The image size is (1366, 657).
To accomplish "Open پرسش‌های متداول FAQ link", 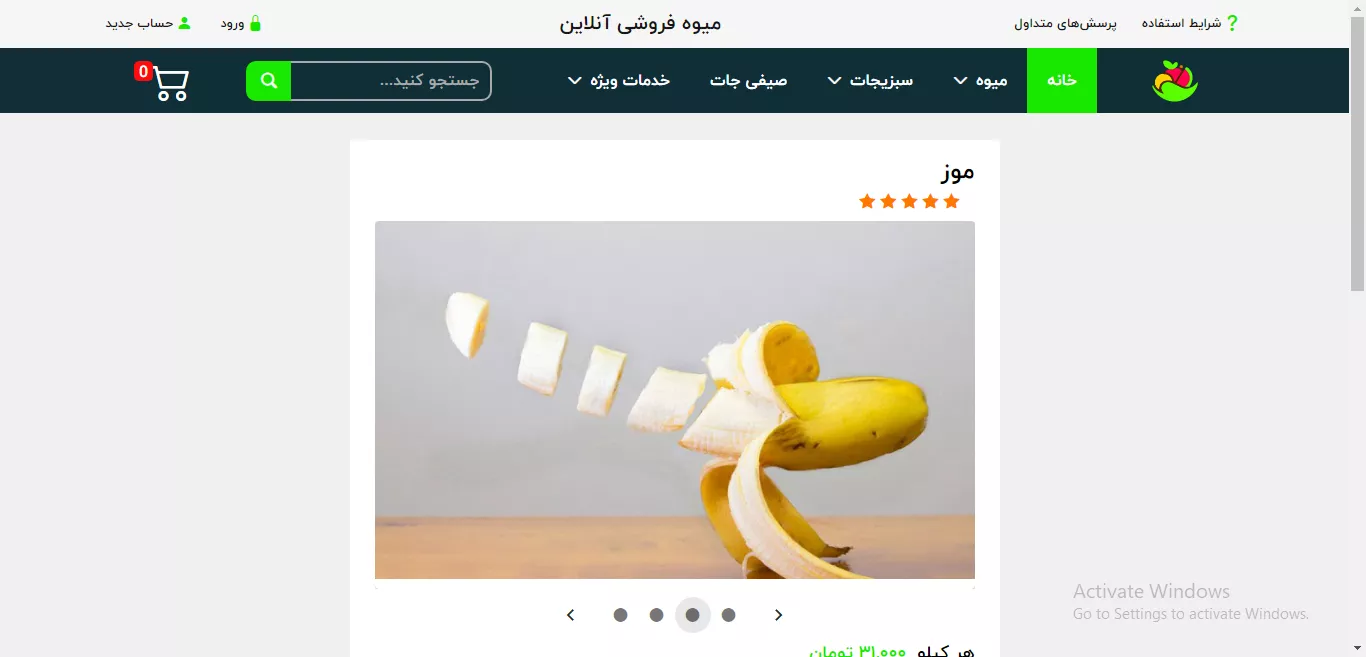I will pos(1065,23).
